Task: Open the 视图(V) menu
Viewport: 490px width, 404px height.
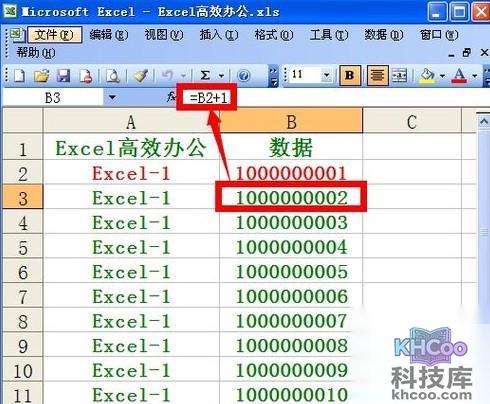Action: (164, 35)
